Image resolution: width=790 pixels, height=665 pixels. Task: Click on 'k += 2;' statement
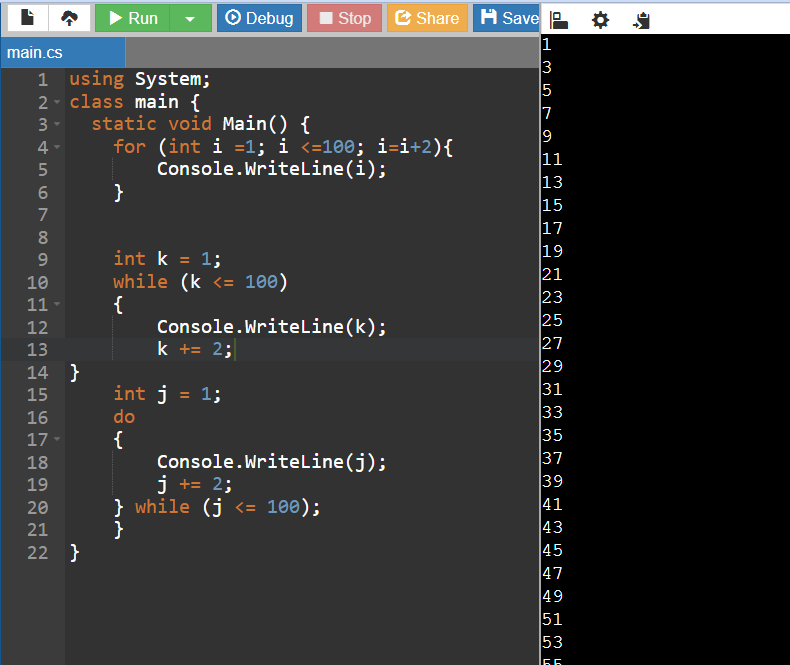[194, 349]
